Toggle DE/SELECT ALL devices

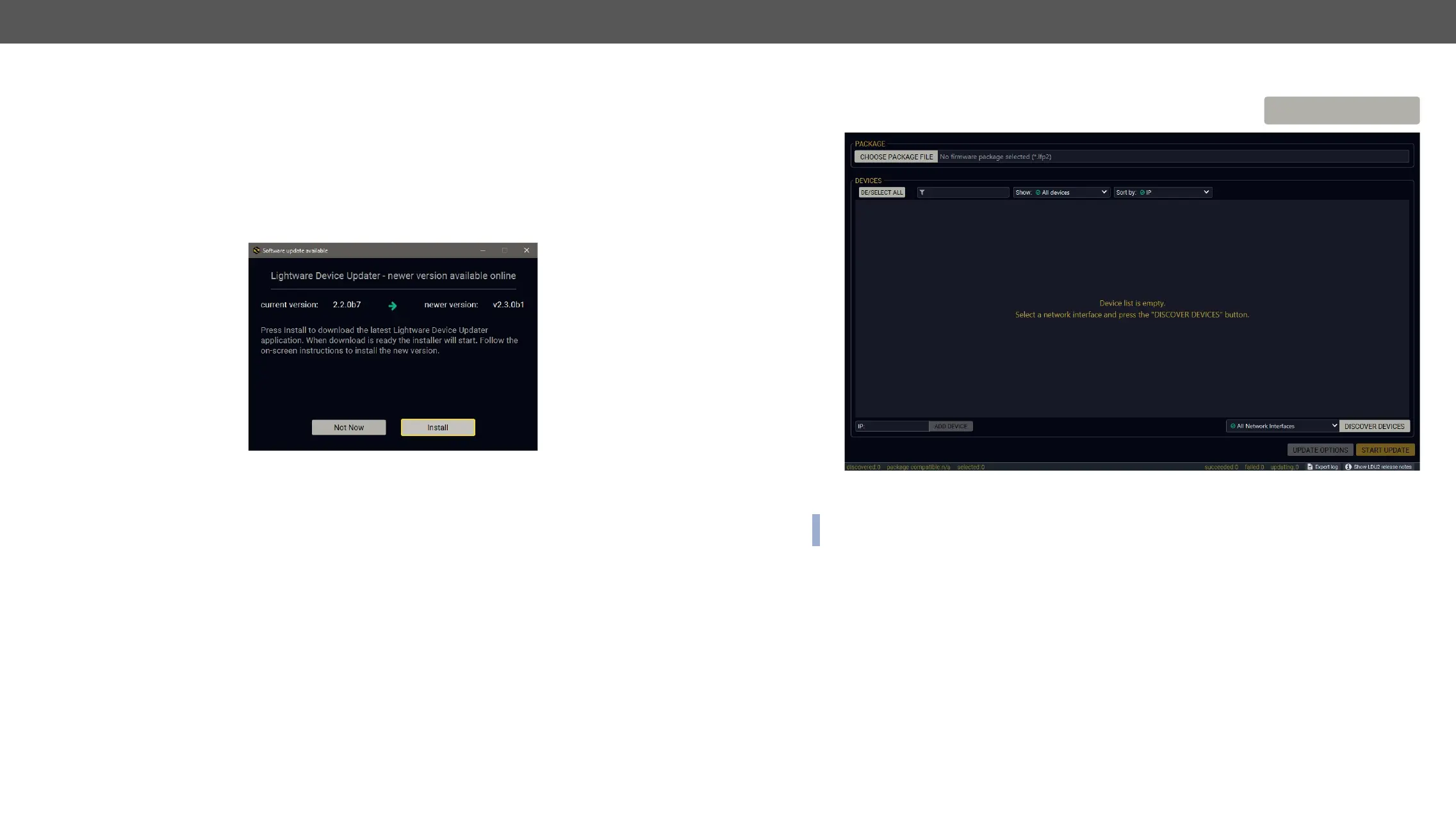point(881,192)
